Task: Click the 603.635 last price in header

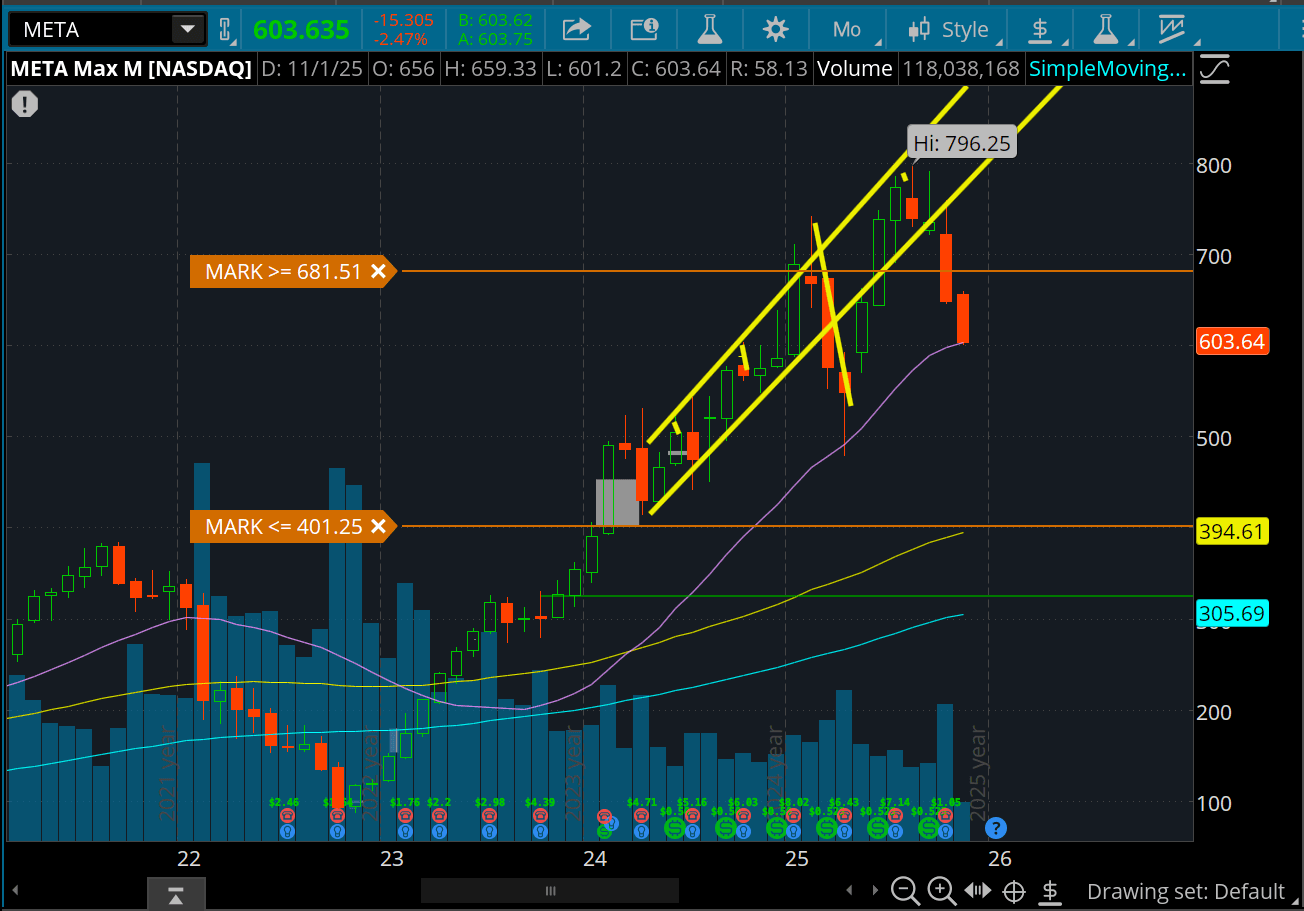Action: [301, 29]
